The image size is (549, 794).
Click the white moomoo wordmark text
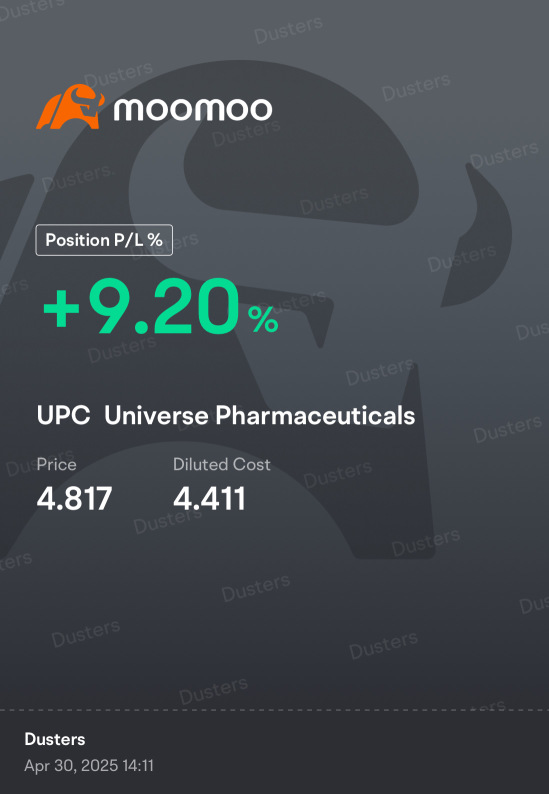click(192, 109)
